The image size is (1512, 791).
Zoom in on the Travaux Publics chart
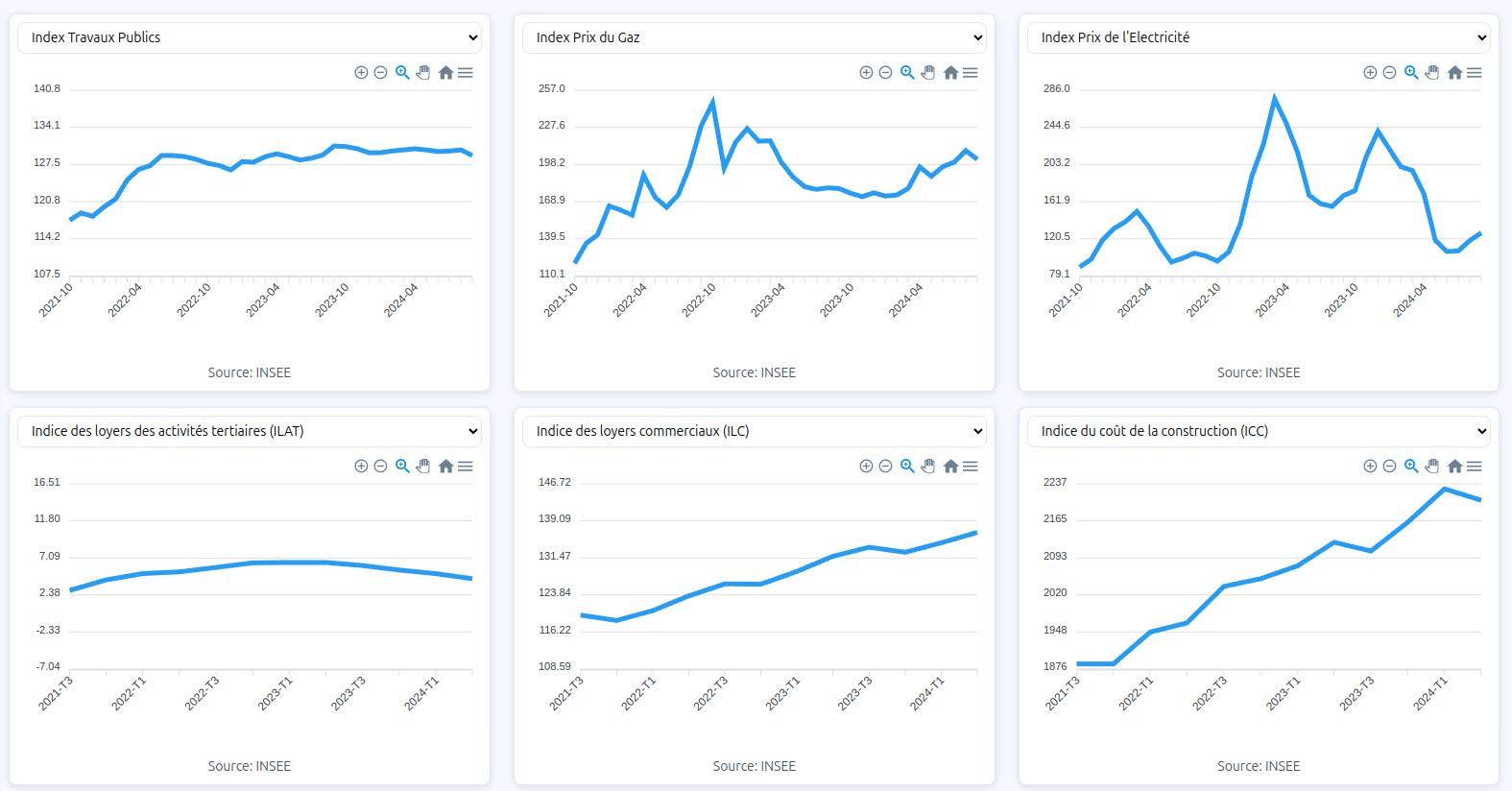pos(361,73)
